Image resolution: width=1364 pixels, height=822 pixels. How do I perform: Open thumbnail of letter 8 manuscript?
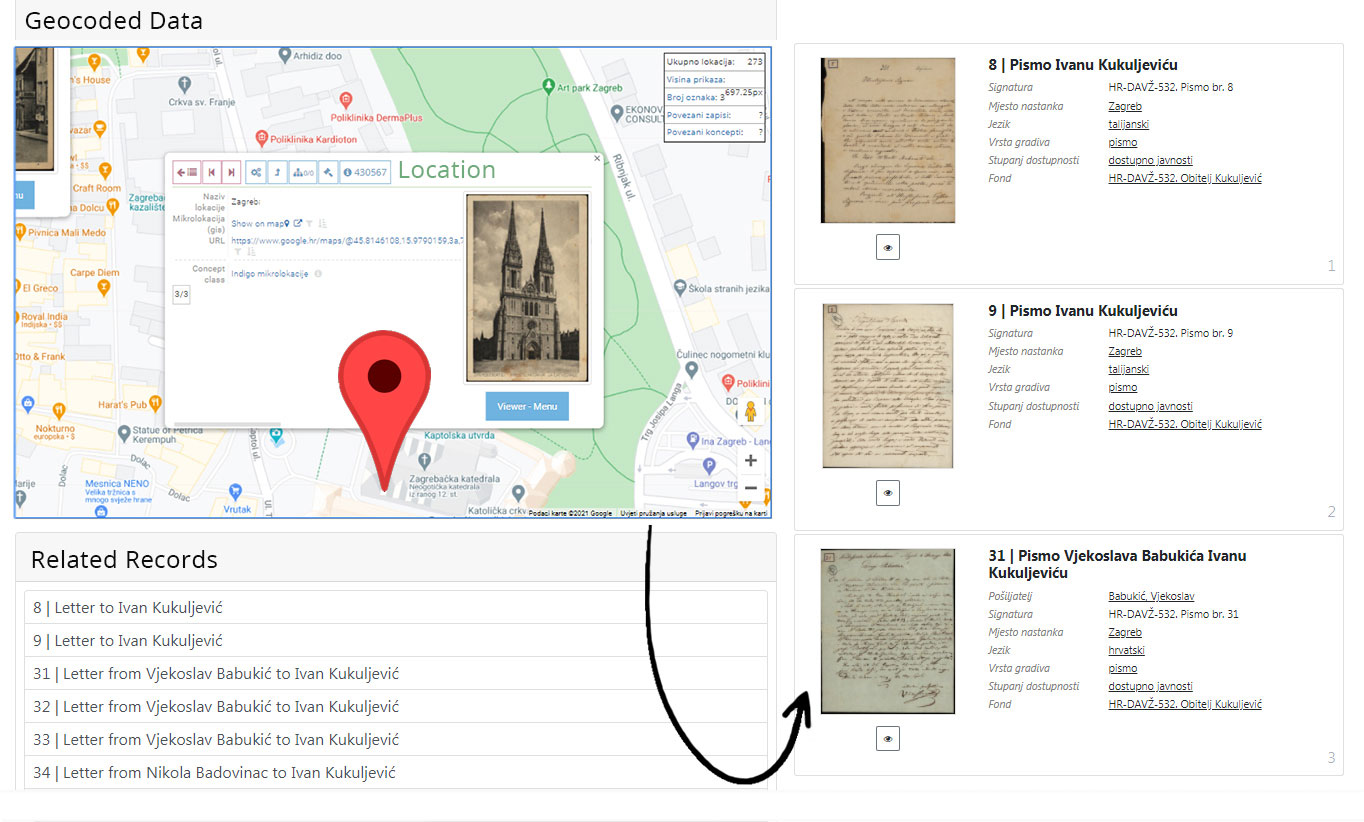[x=888, y=140]
